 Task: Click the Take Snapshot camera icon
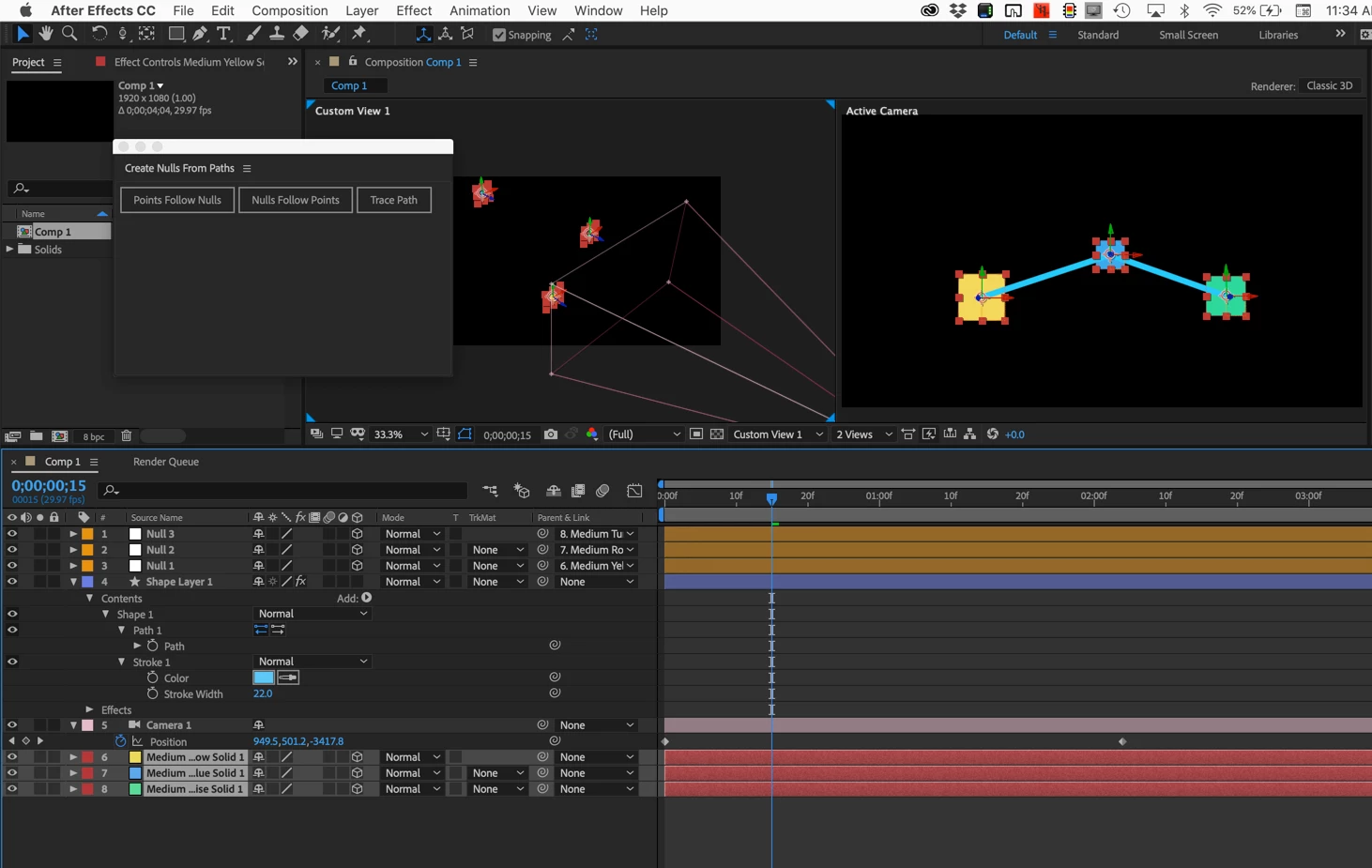pos(551,434)
